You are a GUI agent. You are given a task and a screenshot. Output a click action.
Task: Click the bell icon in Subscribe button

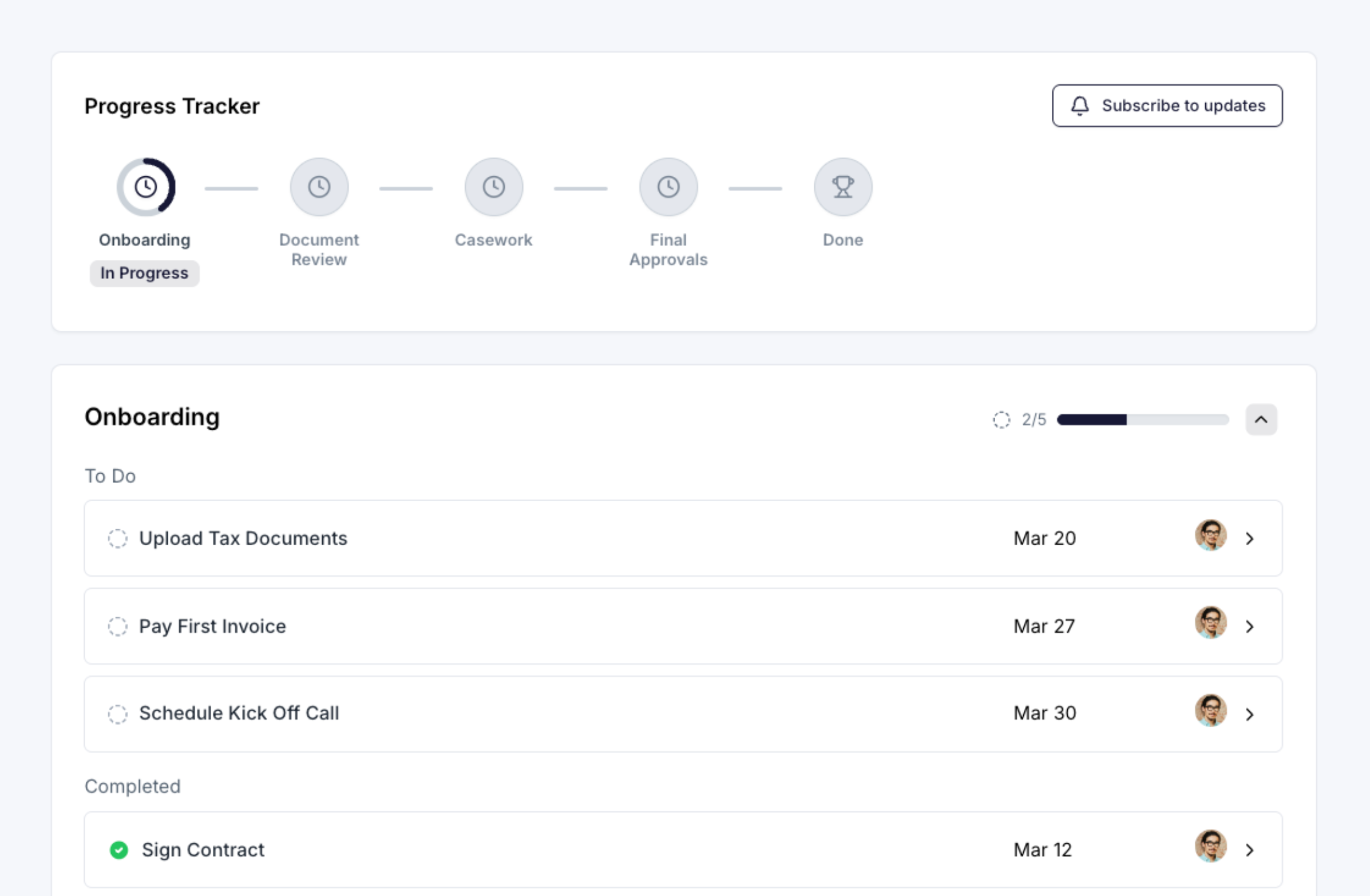1080,106
